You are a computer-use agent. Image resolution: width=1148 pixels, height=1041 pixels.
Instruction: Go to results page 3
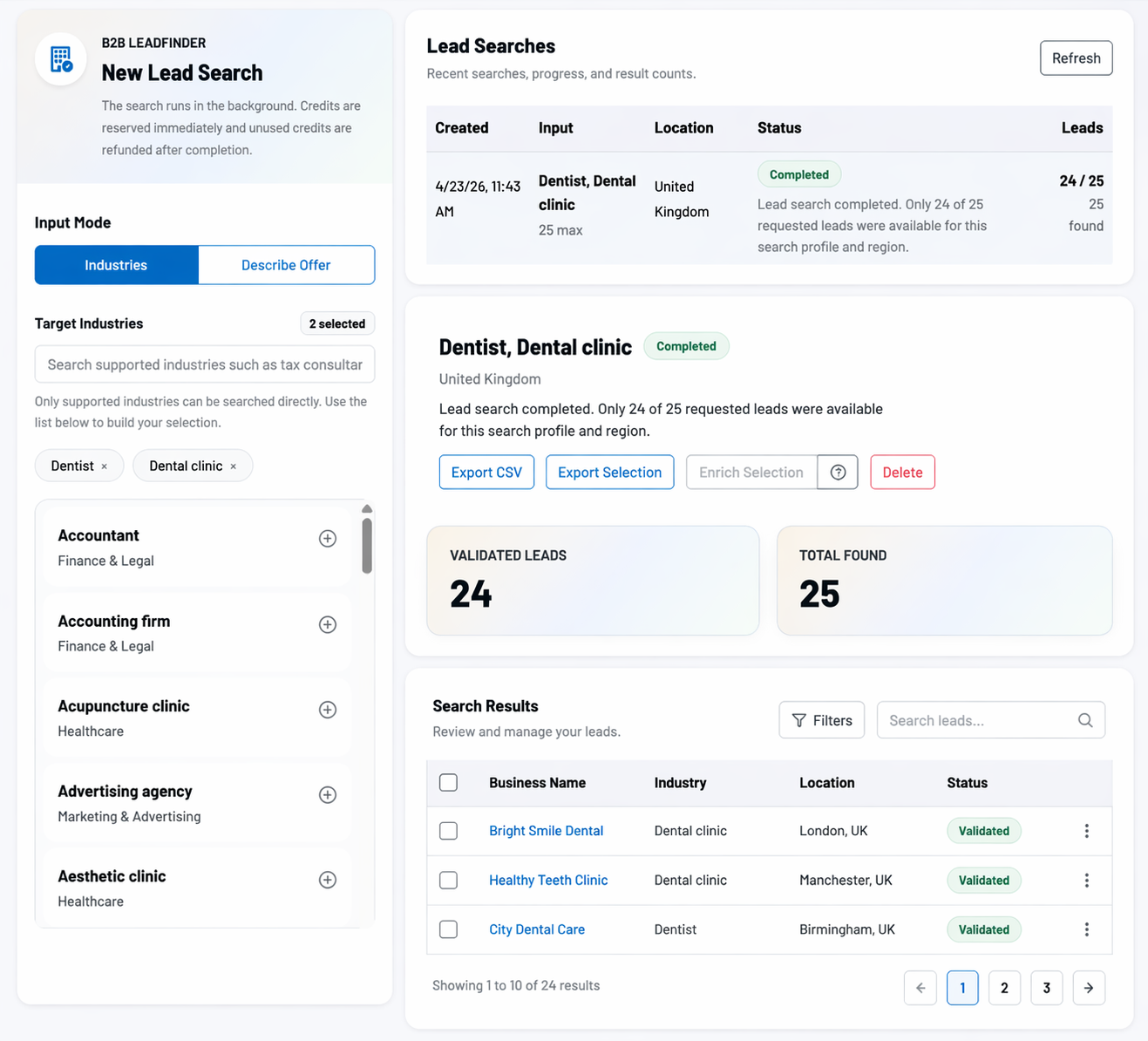[x=1047, y=988]
